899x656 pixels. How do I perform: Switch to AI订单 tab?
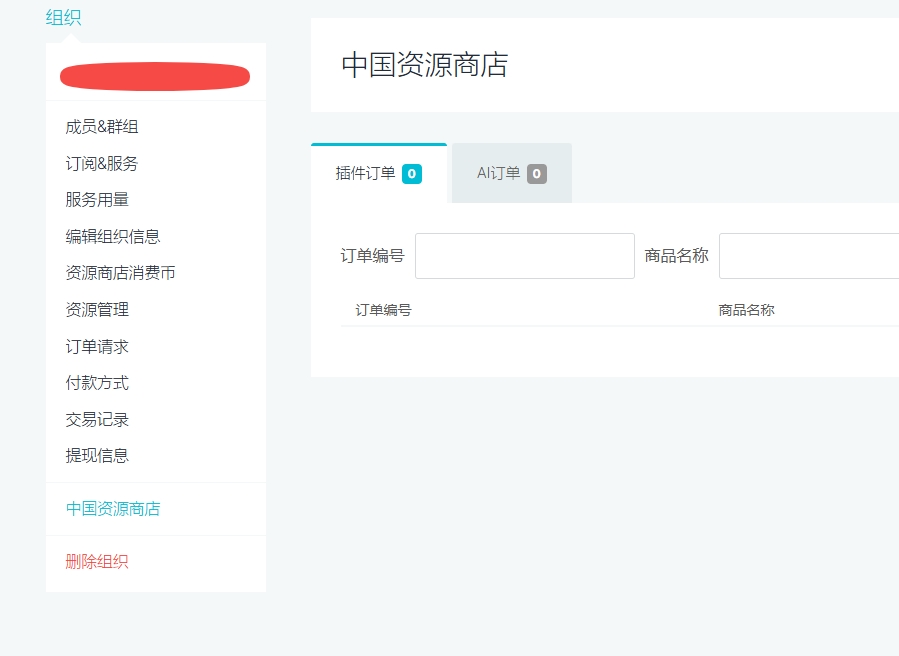click(x=512, y=173)
